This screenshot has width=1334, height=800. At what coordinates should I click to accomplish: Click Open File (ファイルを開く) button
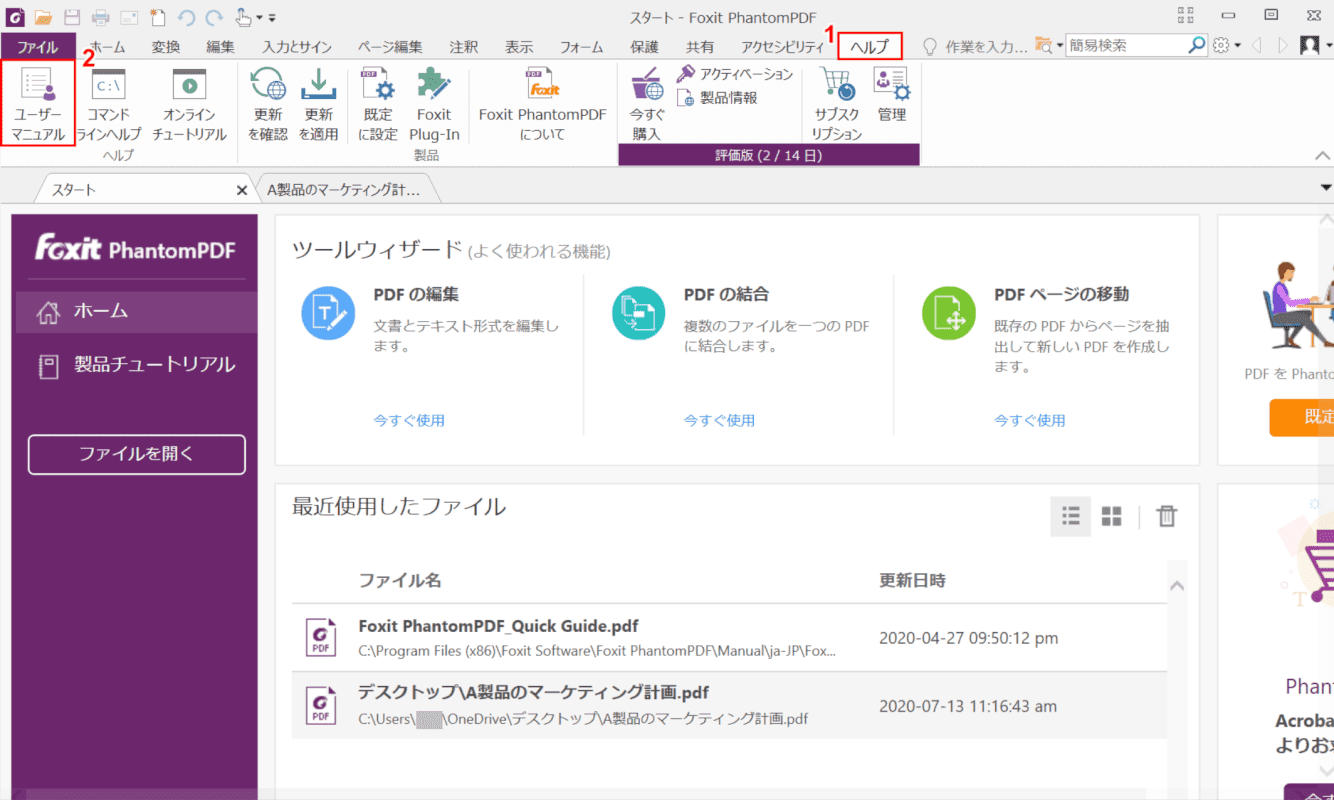[137, 454]
